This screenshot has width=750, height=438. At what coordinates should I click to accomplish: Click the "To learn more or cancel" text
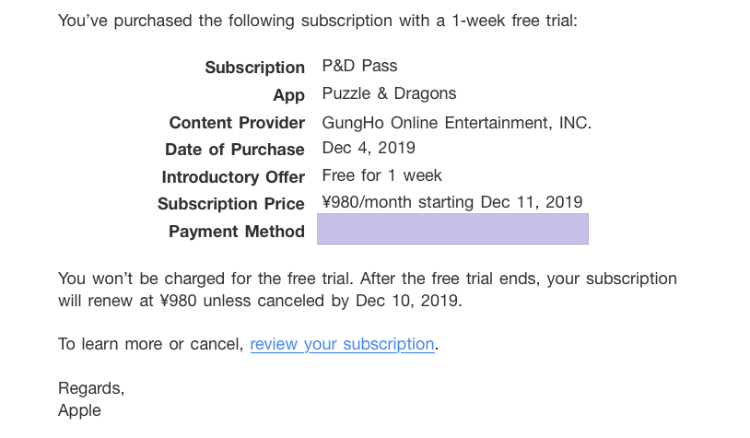point(150,344)
